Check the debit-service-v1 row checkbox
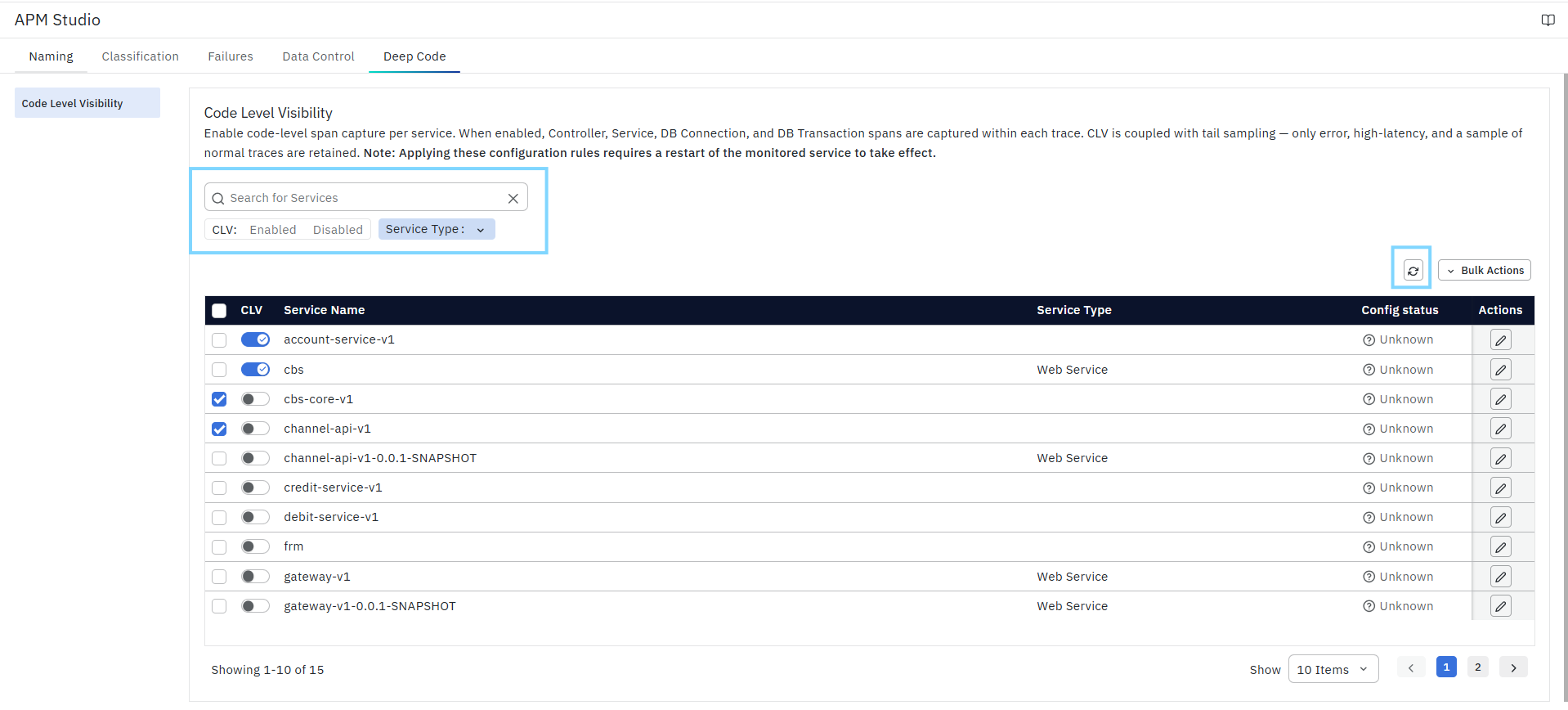Viewport: 1568px width, 710px height. point(219,517)
